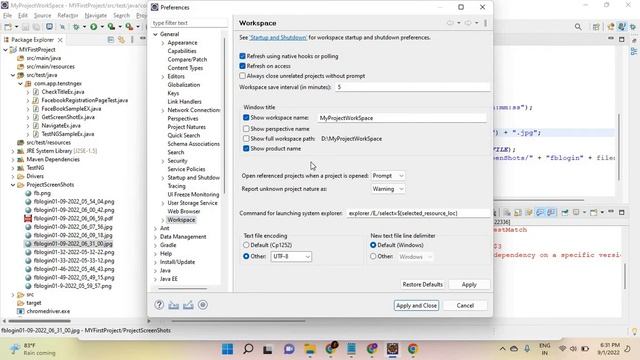
Task: Open the rightmost Chrome icon on the taskbar
Action: coord(413,349)
